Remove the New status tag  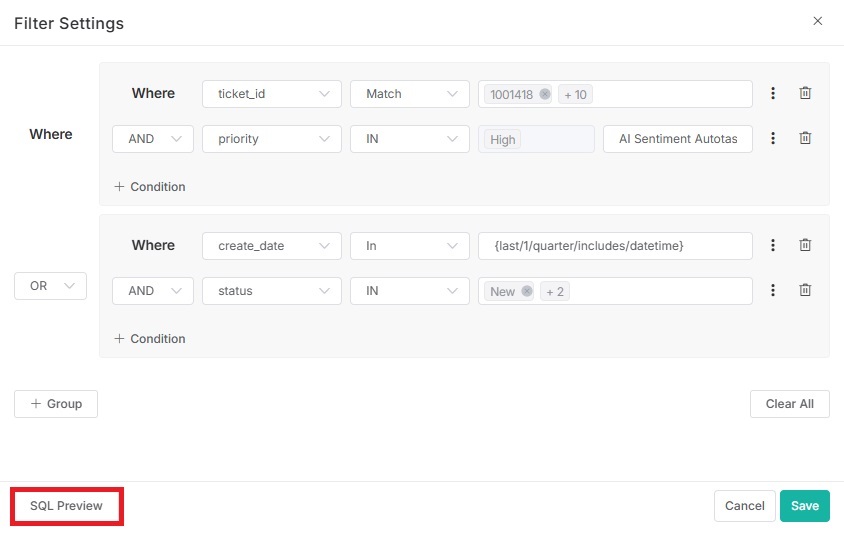(x=527, y=292)
